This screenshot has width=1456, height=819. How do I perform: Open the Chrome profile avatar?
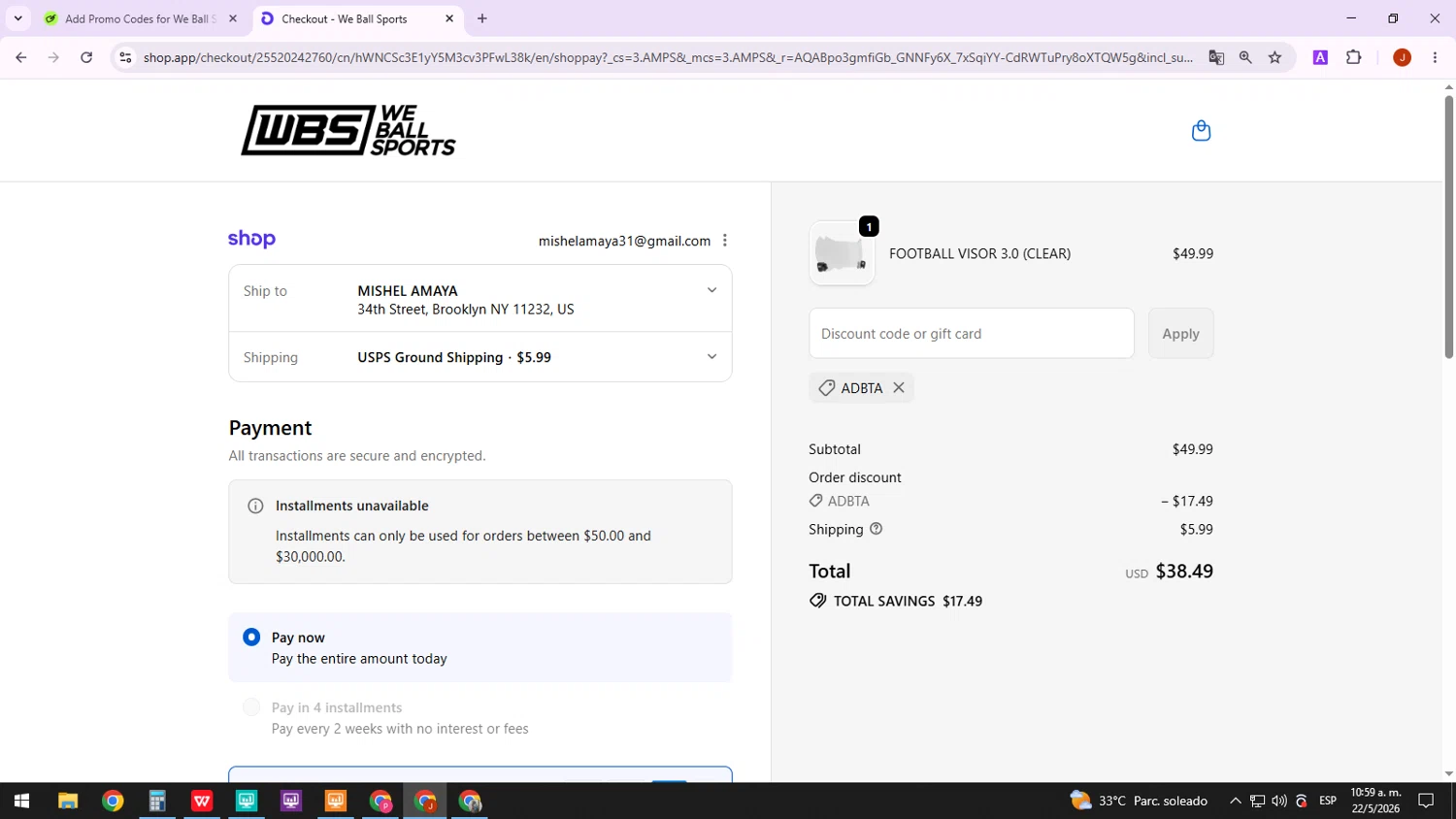click(1402, 57)
